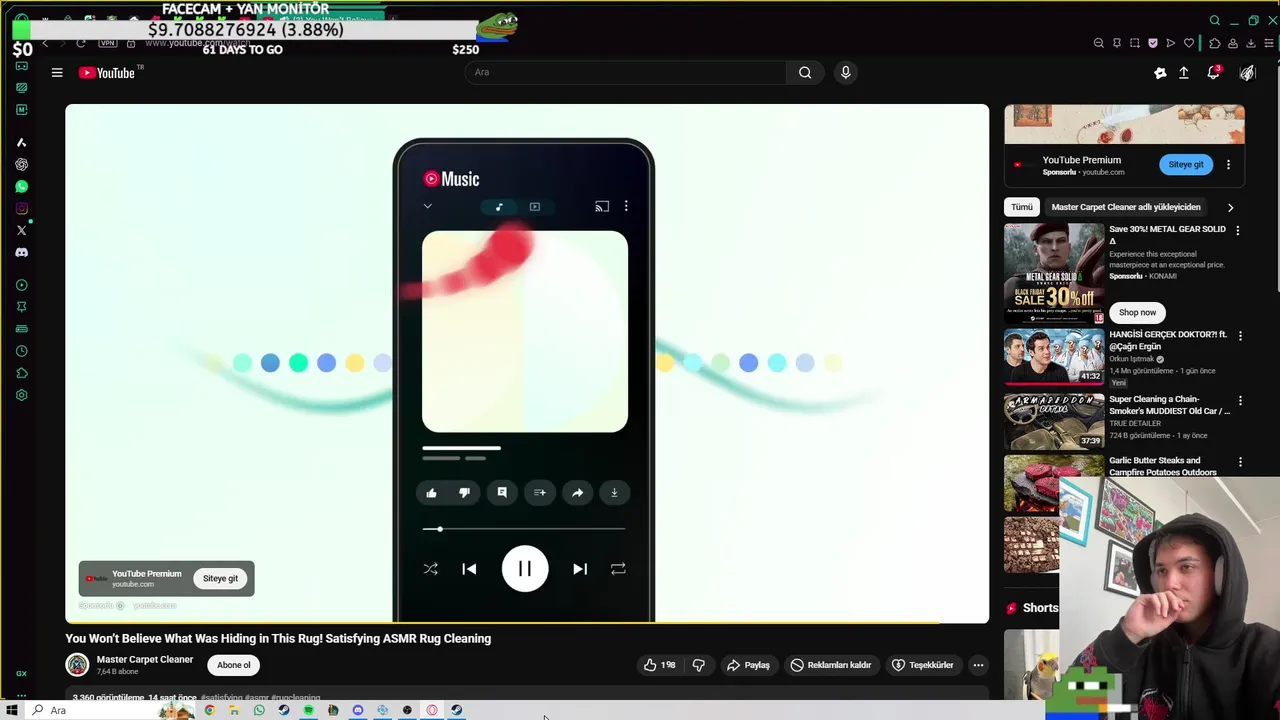Click the video title text
This screenshot has height=720, width=1280.
[278, 638]
